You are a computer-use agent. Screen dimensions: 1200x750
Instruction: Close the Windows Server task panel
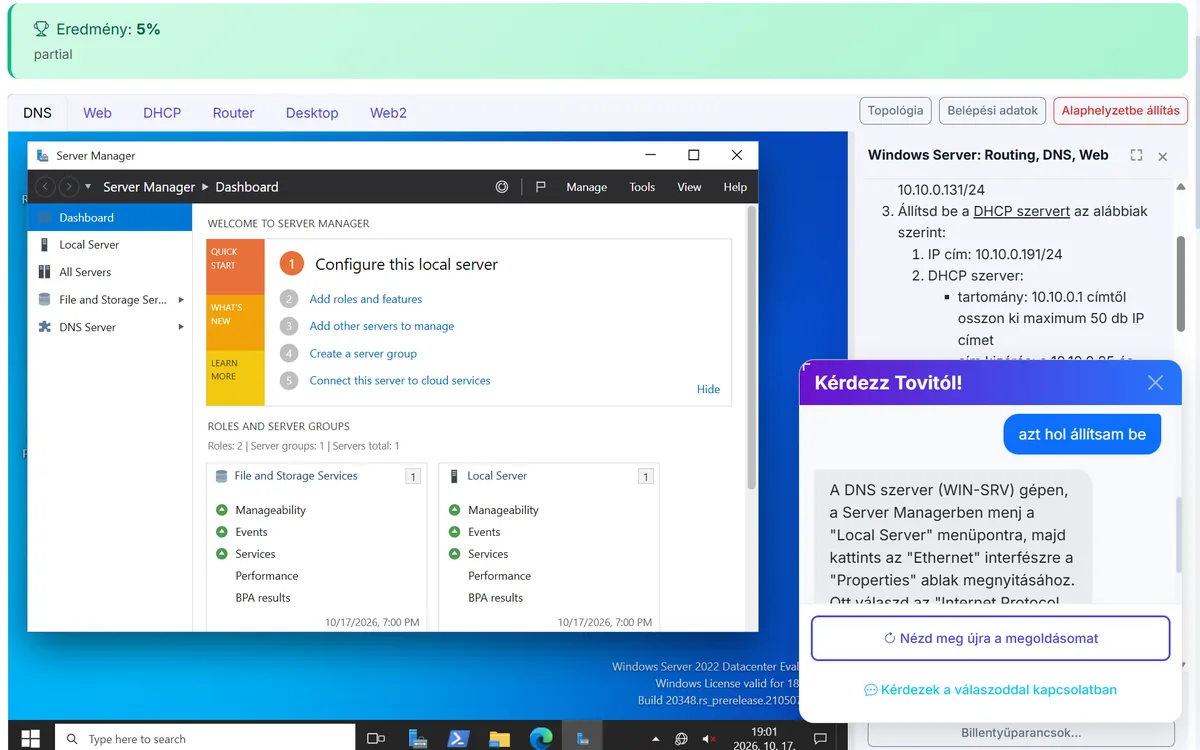coord(1163,156)
